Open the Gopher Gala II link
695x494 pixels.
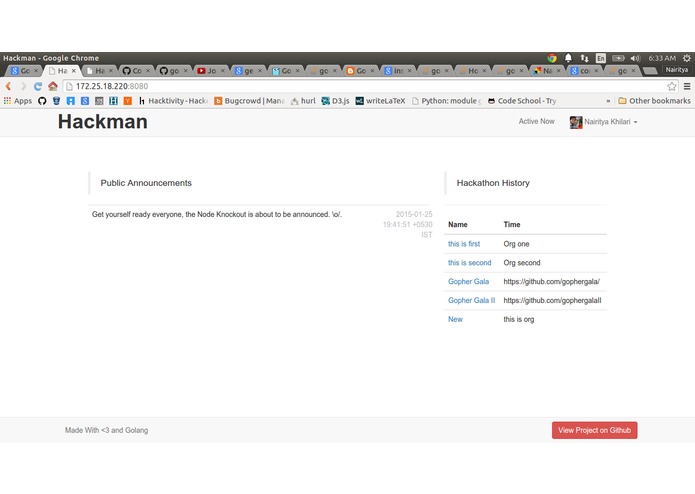point(471,300)
